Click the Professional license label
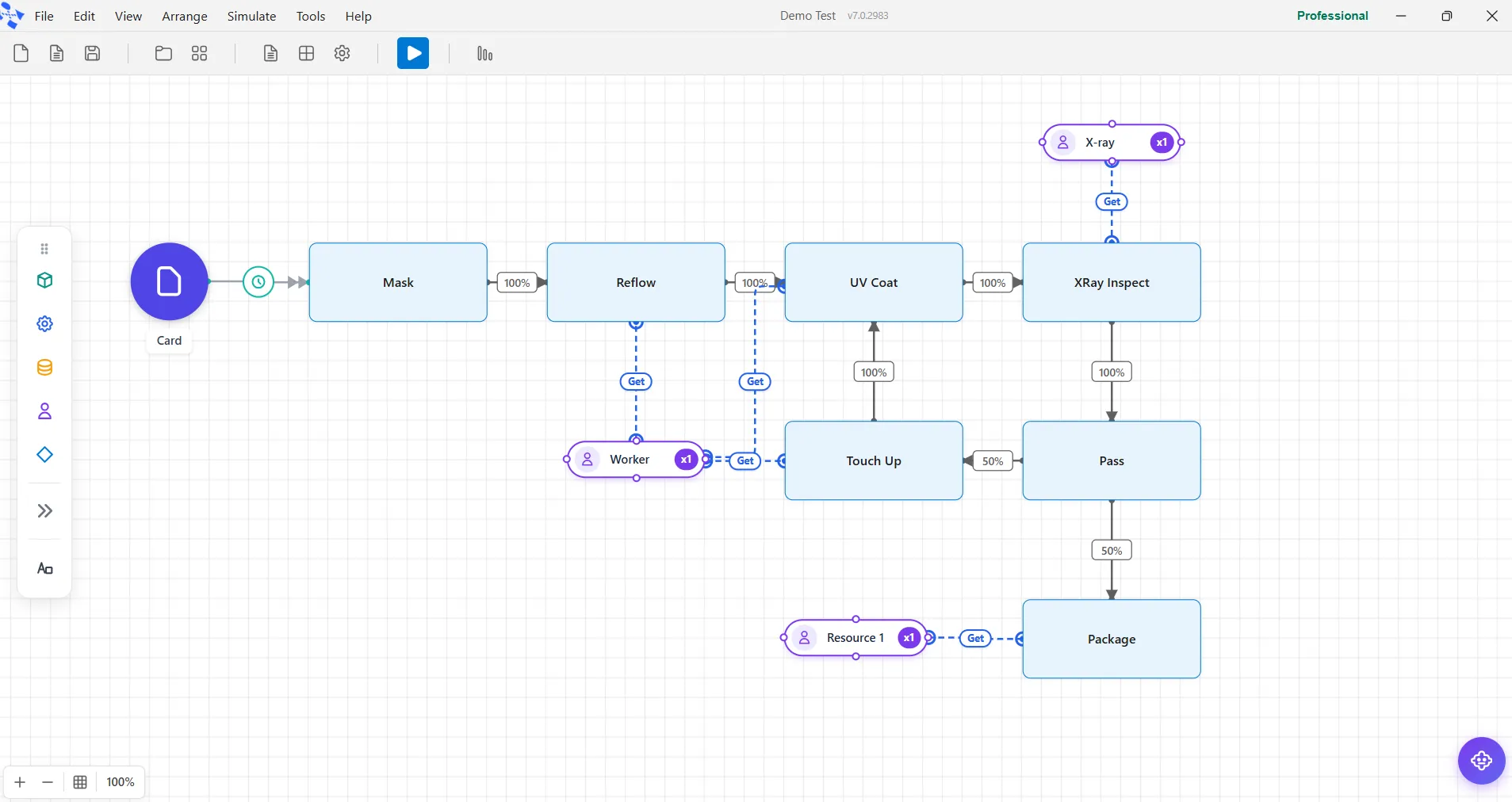1512x802 pixels. [x=1332, y=16]
